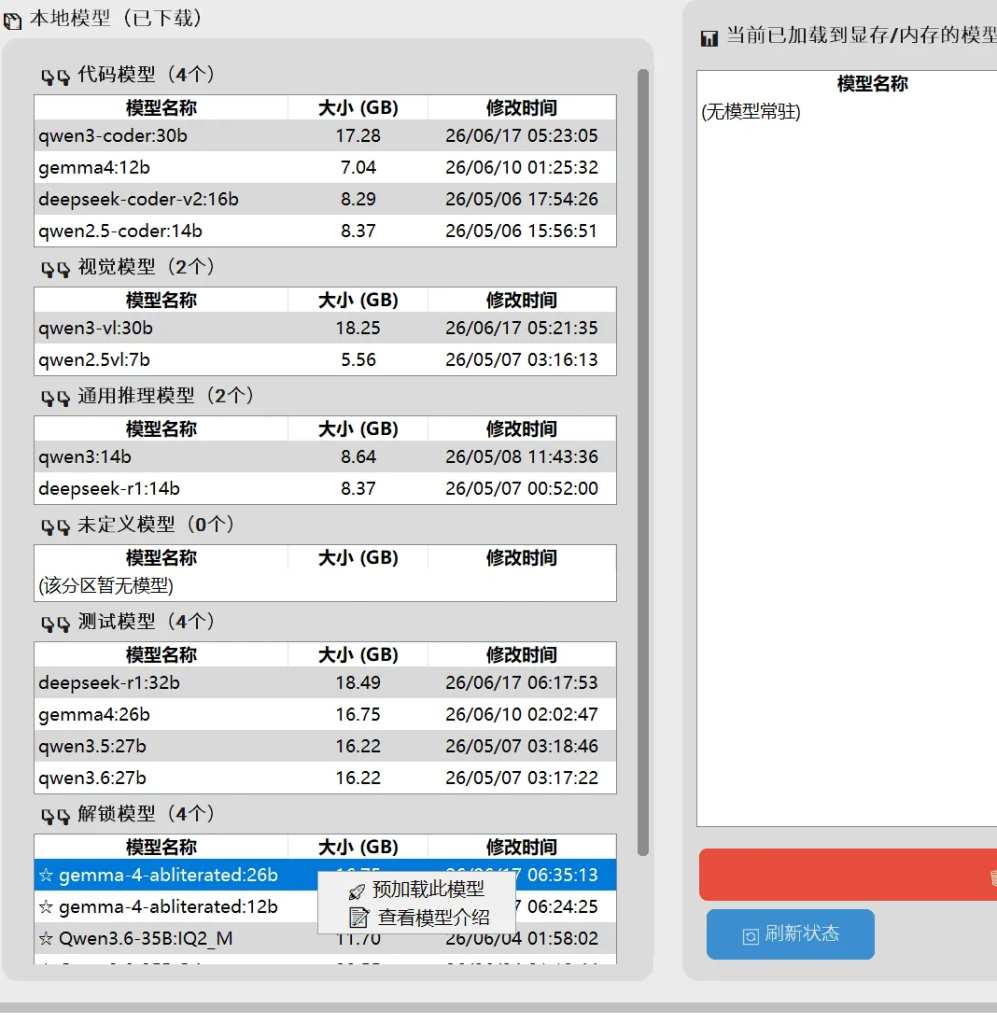Select the qwen3.5:27b row
The width and height of the screenshot is (997, 1024).
pyautogui.click(x=325, y=746)
